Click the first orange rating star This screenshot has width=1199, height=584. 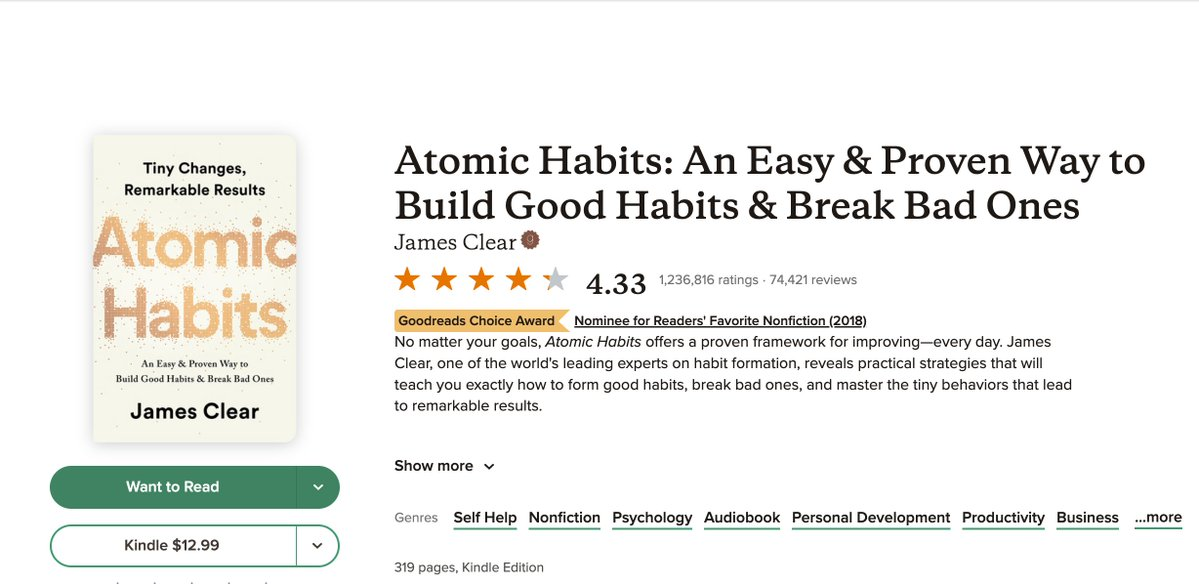click(407, 279)
